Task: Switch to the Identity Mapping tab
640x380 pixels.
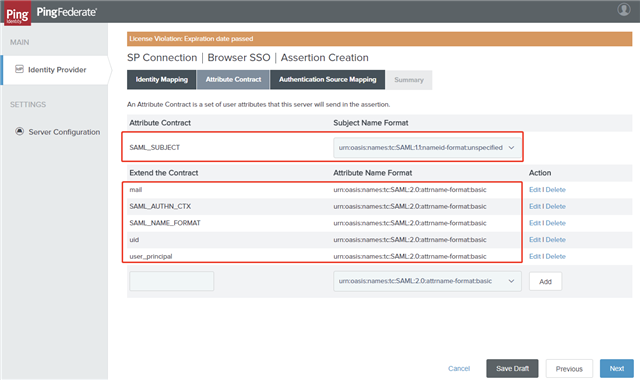Action: [x=162, y=80]
